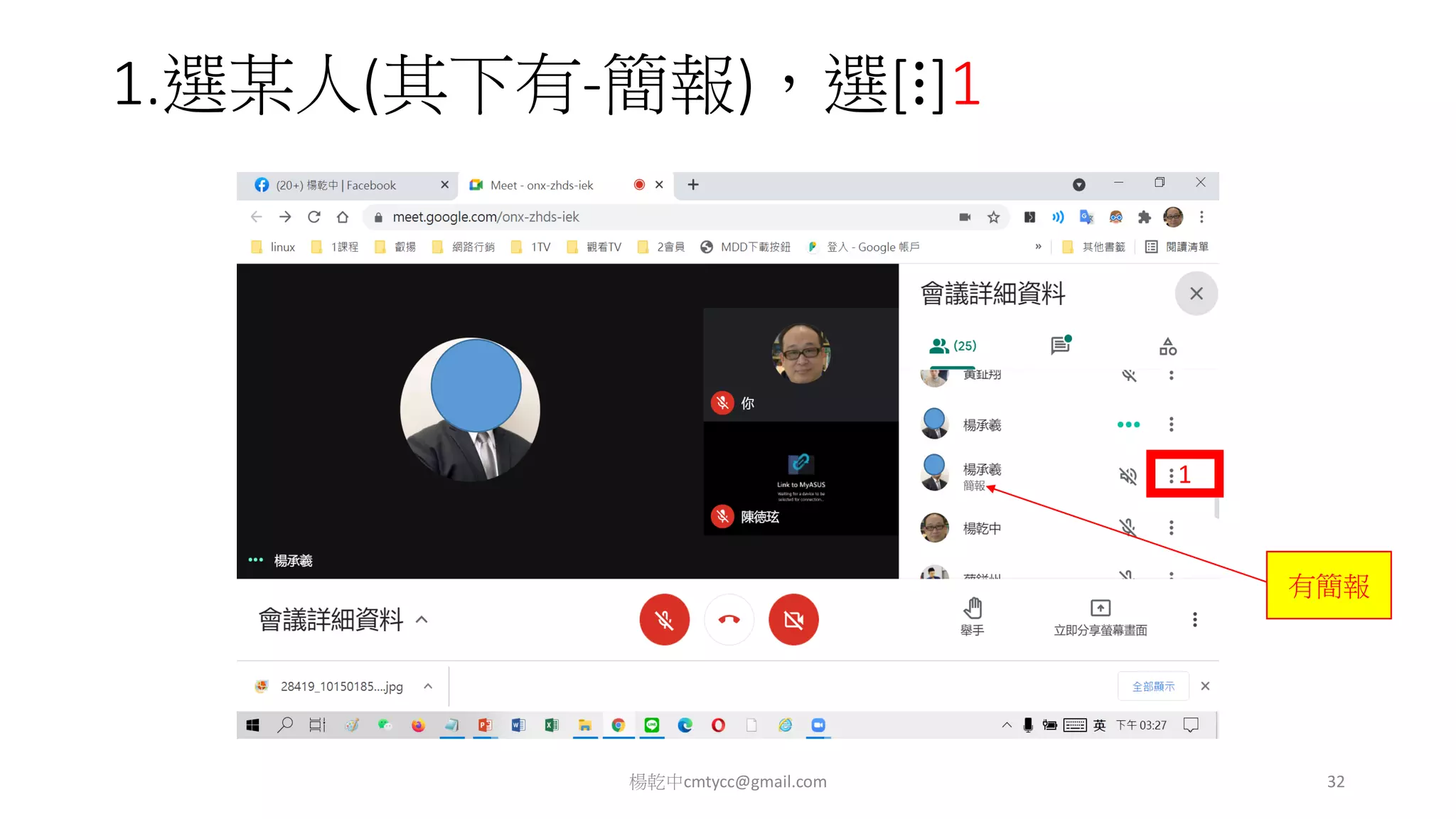Open the activities shapes tab
The image size is (1456, 819).
pos(1168,346)
